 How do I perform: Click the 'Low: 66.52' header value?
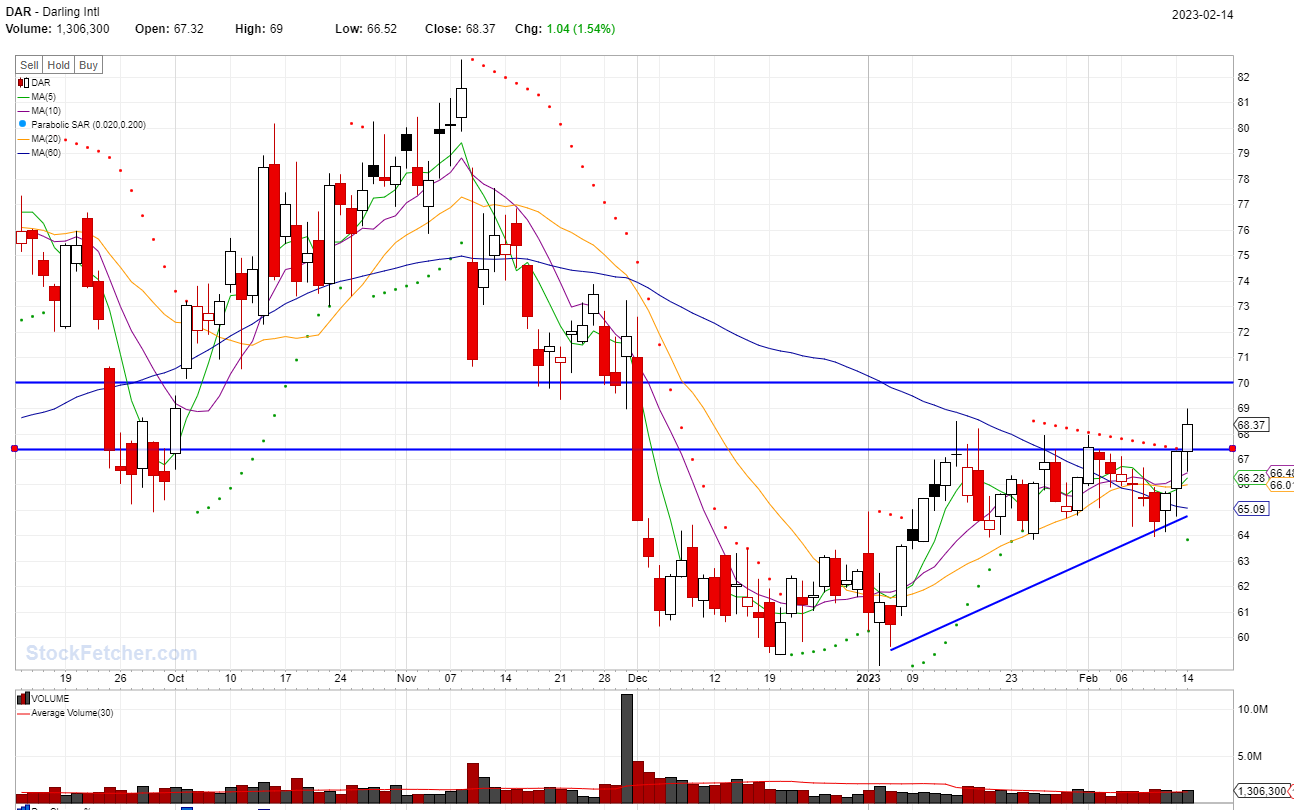(365, 29)
